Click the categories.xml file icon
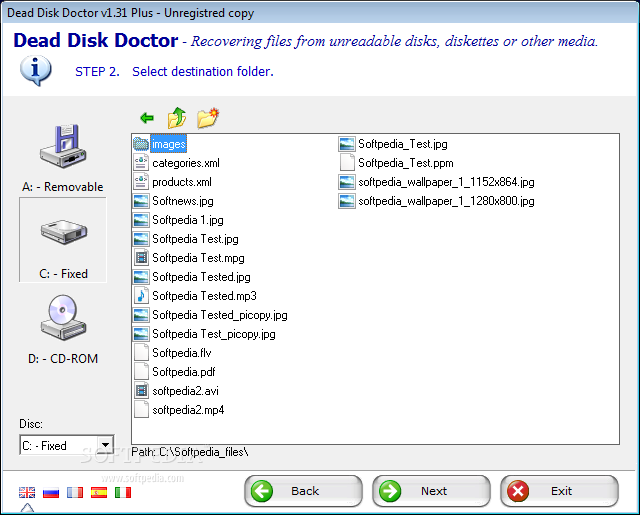 [x=141, y=163]
